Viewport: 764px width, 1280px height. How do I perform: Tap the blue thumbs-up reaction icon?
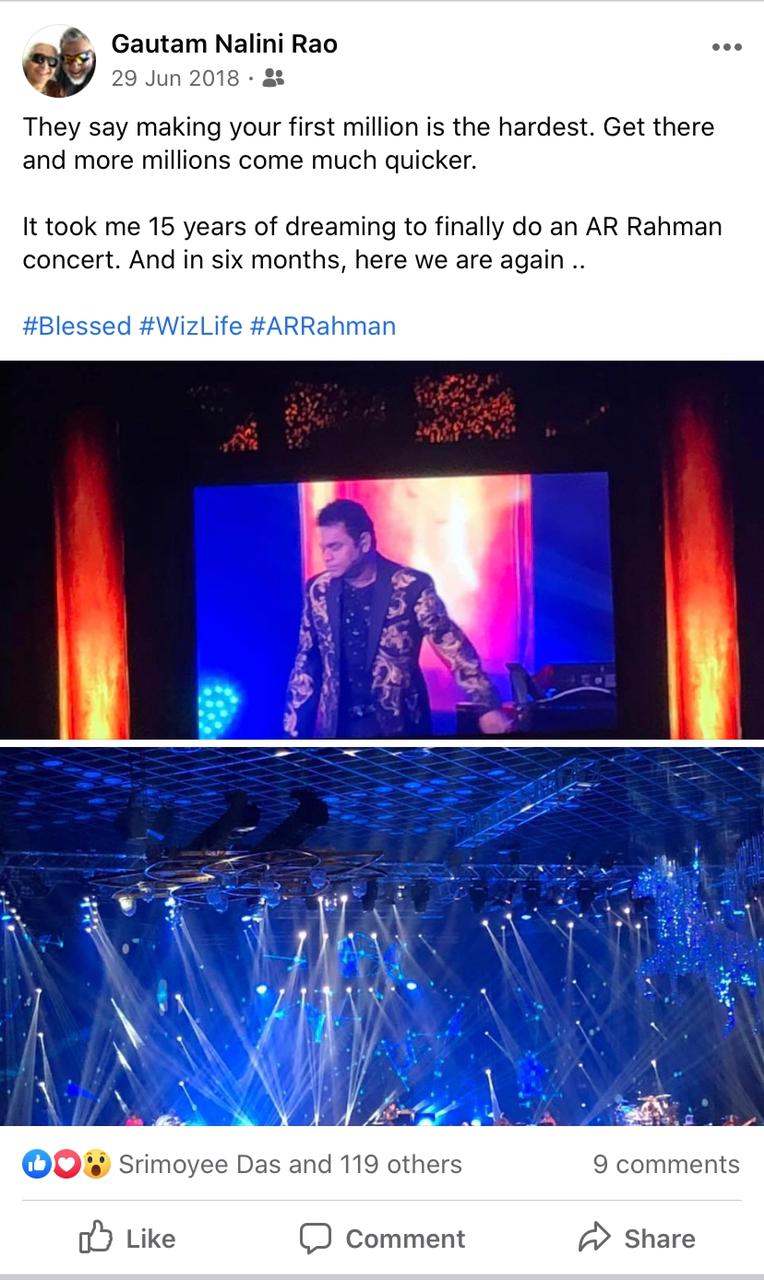click(x=37, y=1164)
